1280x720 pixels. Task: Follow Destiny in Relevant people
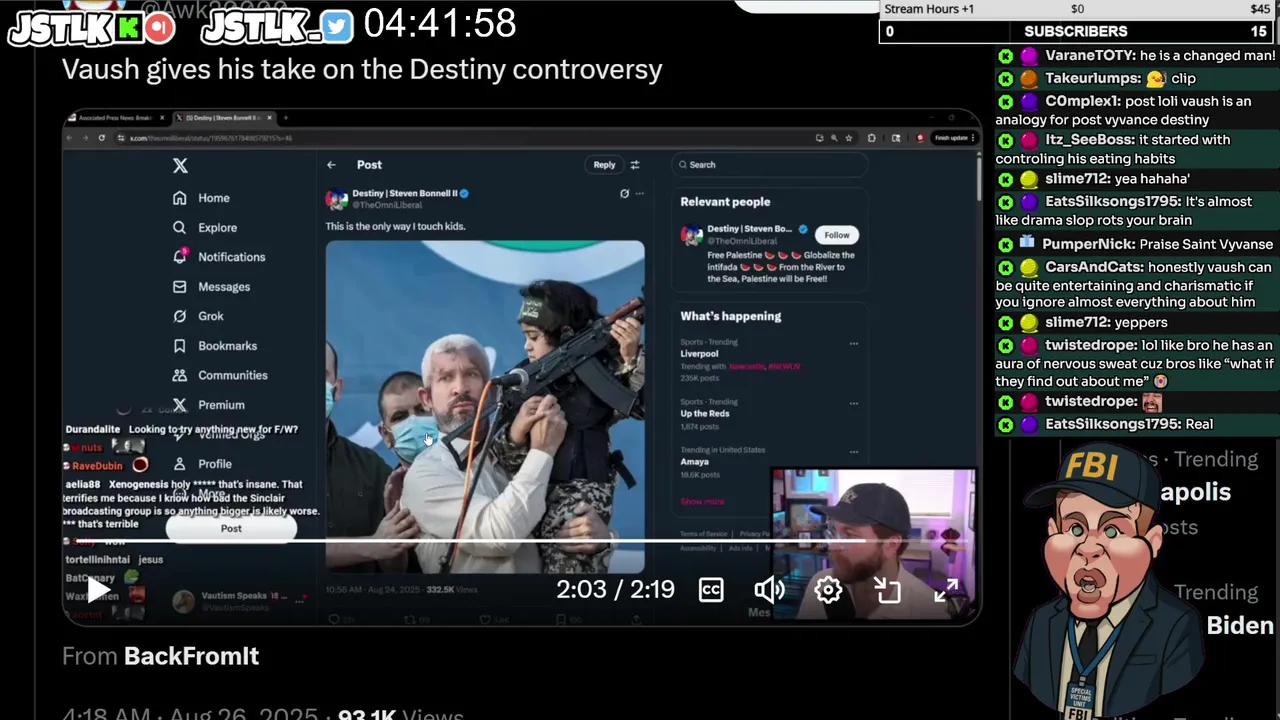click(837, 235)
